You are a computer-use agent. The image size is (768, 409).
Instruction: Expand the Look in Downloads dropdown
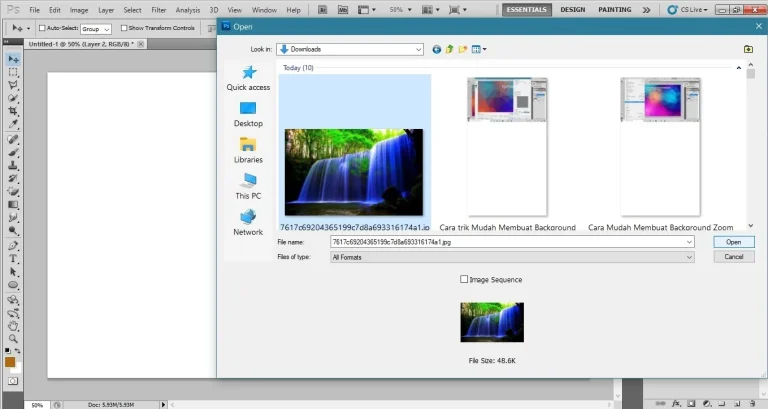point(417,49)
